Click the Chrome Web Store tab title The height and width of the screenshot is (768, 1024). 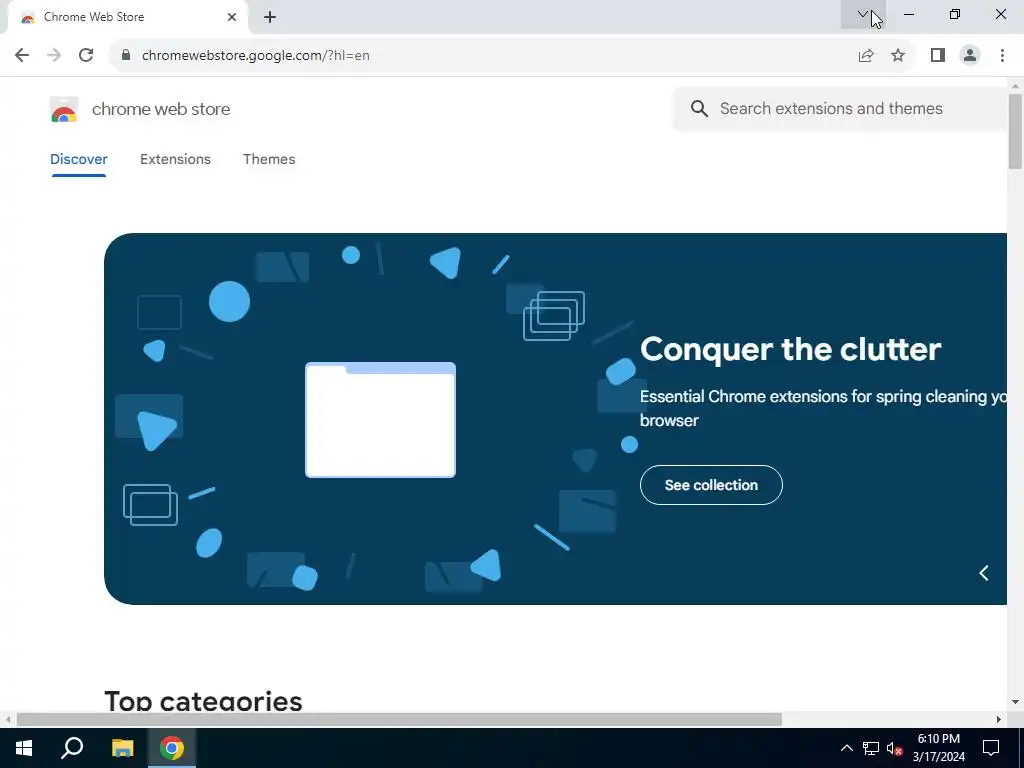coord(94,18)
